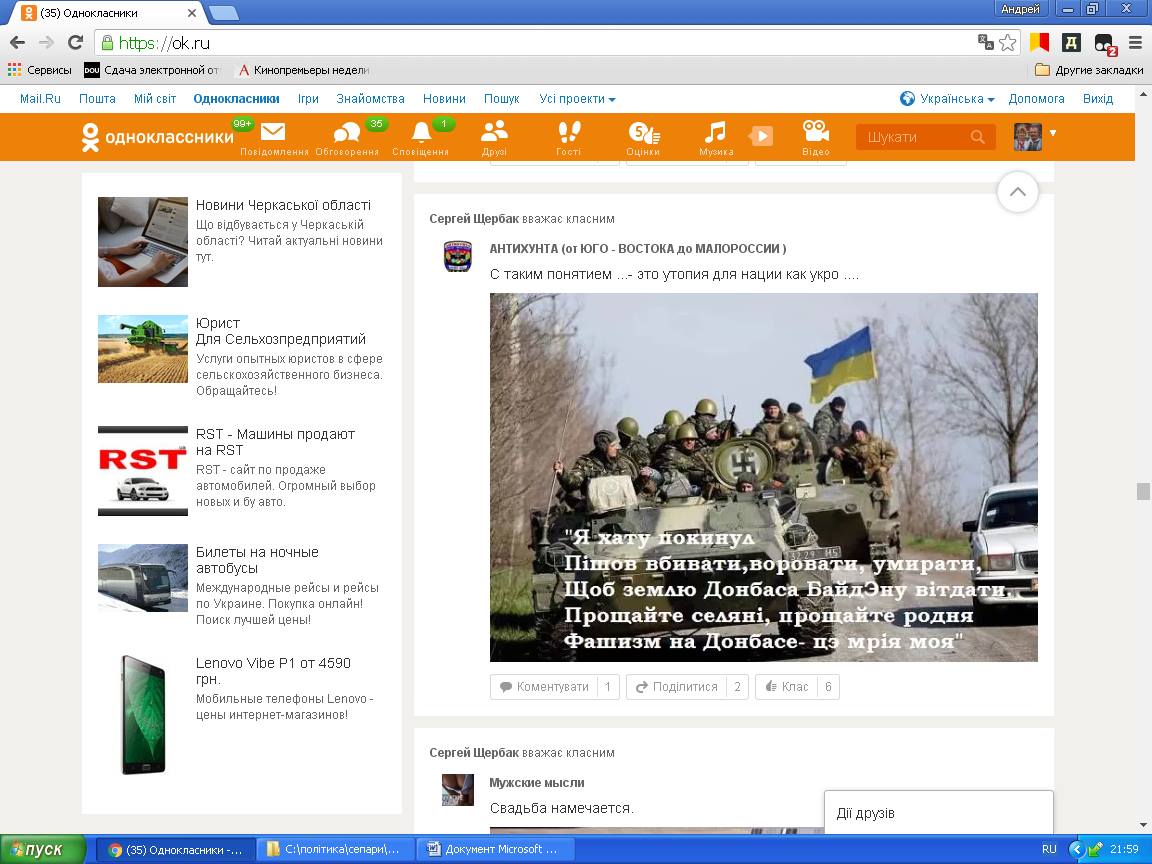Open Discussions speech bubble icon
Screen dimensions: 1152x864
[x=347, y=133]
